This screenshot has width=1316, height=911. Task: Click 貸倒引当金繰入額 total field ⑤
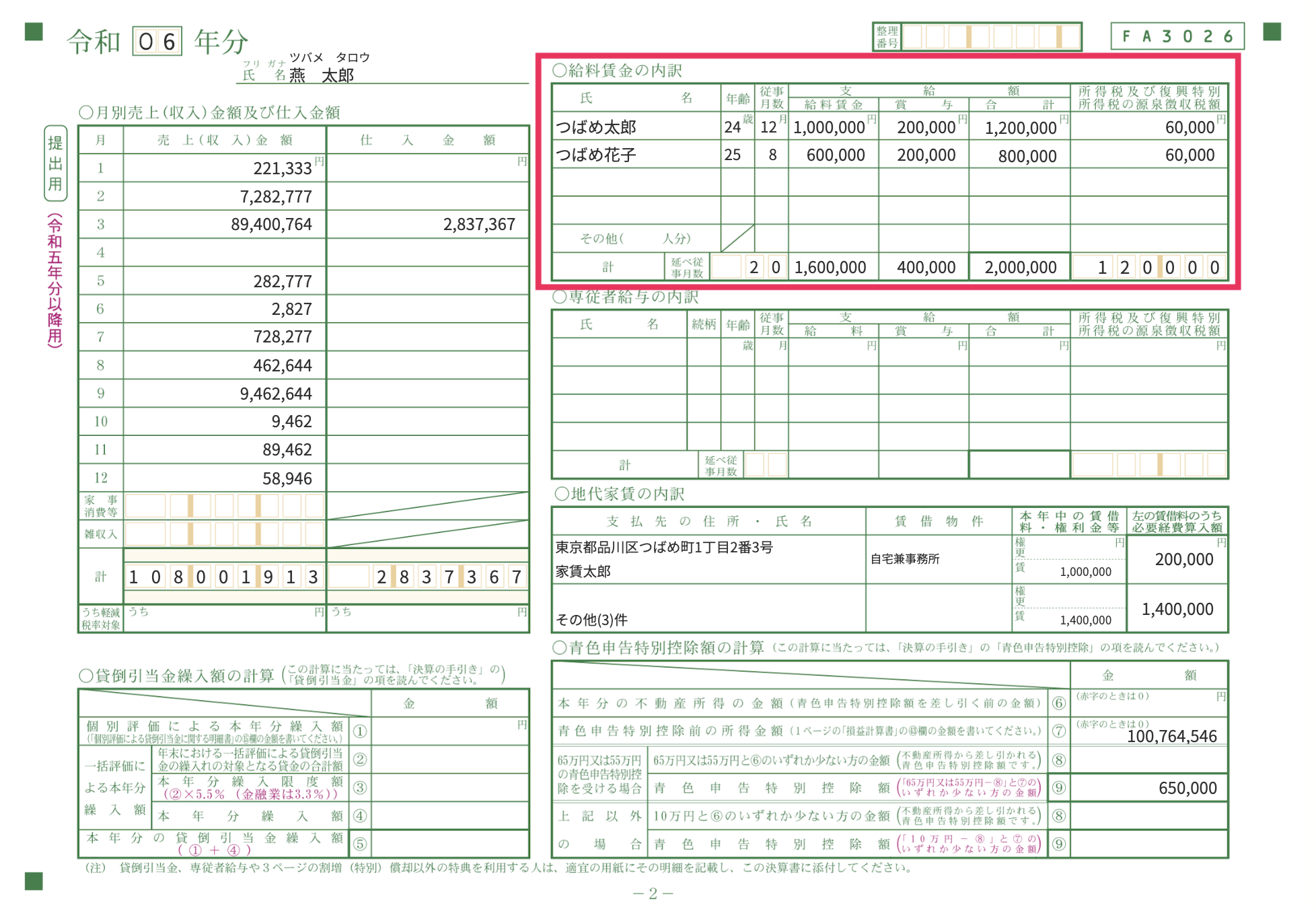pos(449,844)
